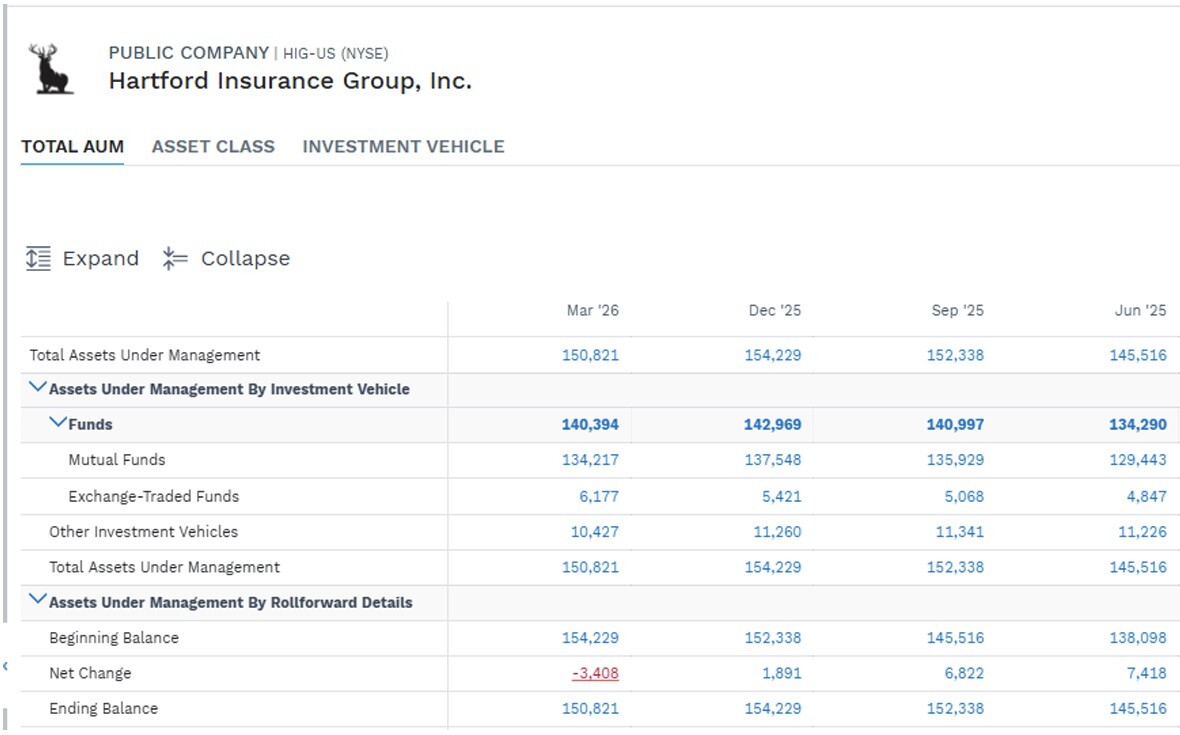Click the Expand button label
The height and width of the screenshot is (735, 1180).
[101, 258]
